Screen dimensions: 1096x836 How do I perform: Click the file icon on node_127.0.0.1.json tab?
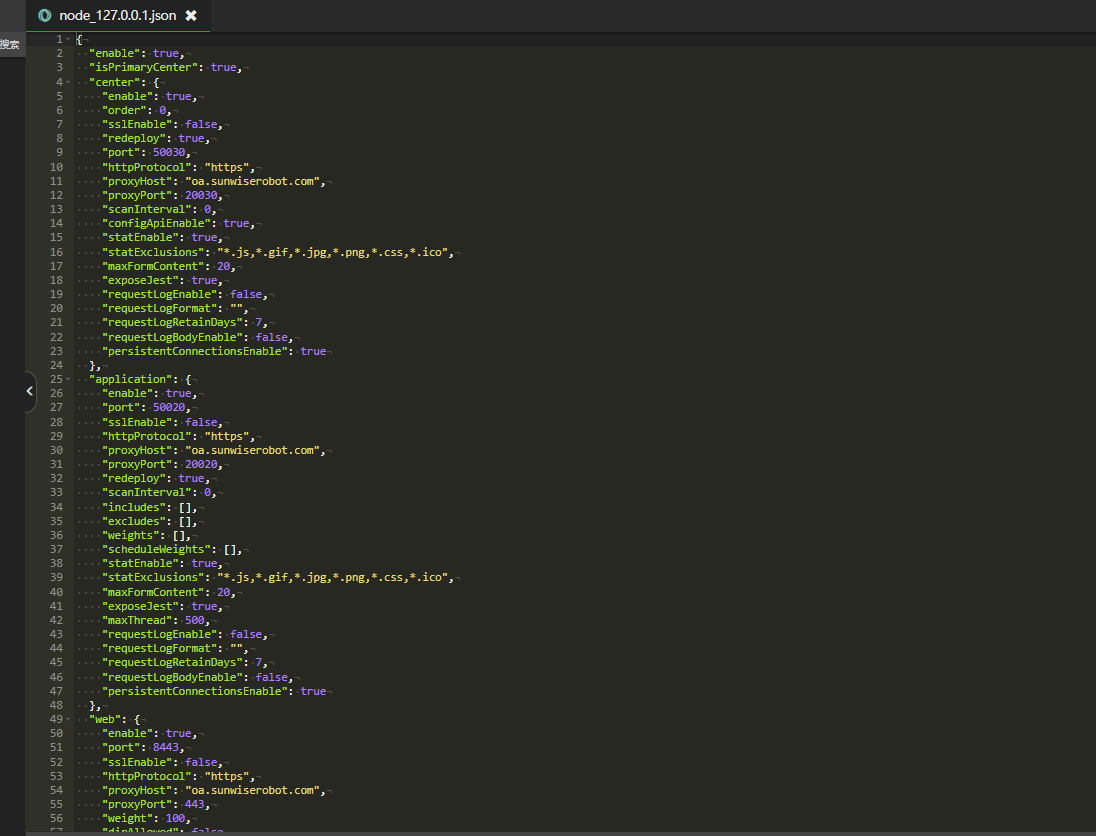(44, 15)
